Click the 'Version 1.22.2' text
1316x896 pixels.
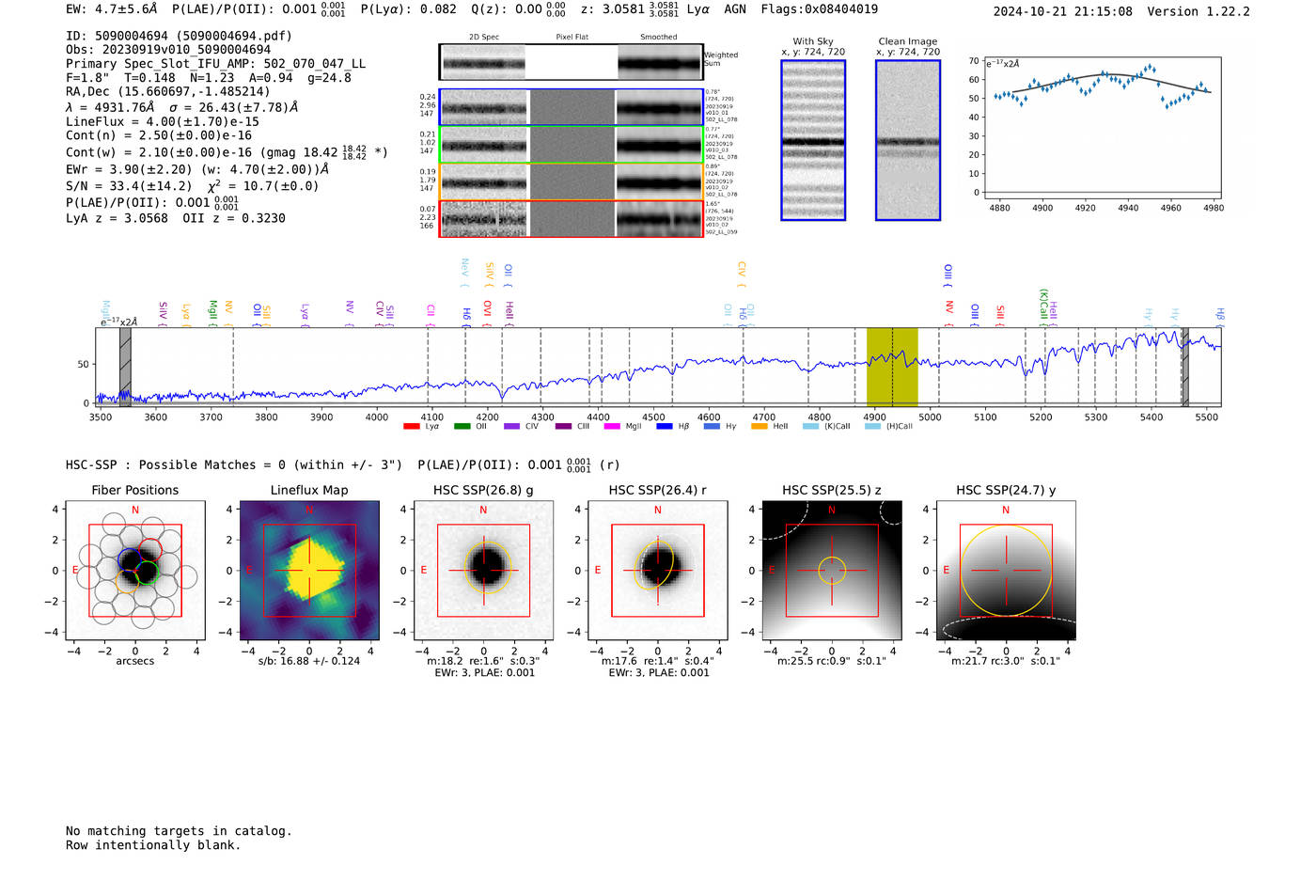[x=1198, y=11]
